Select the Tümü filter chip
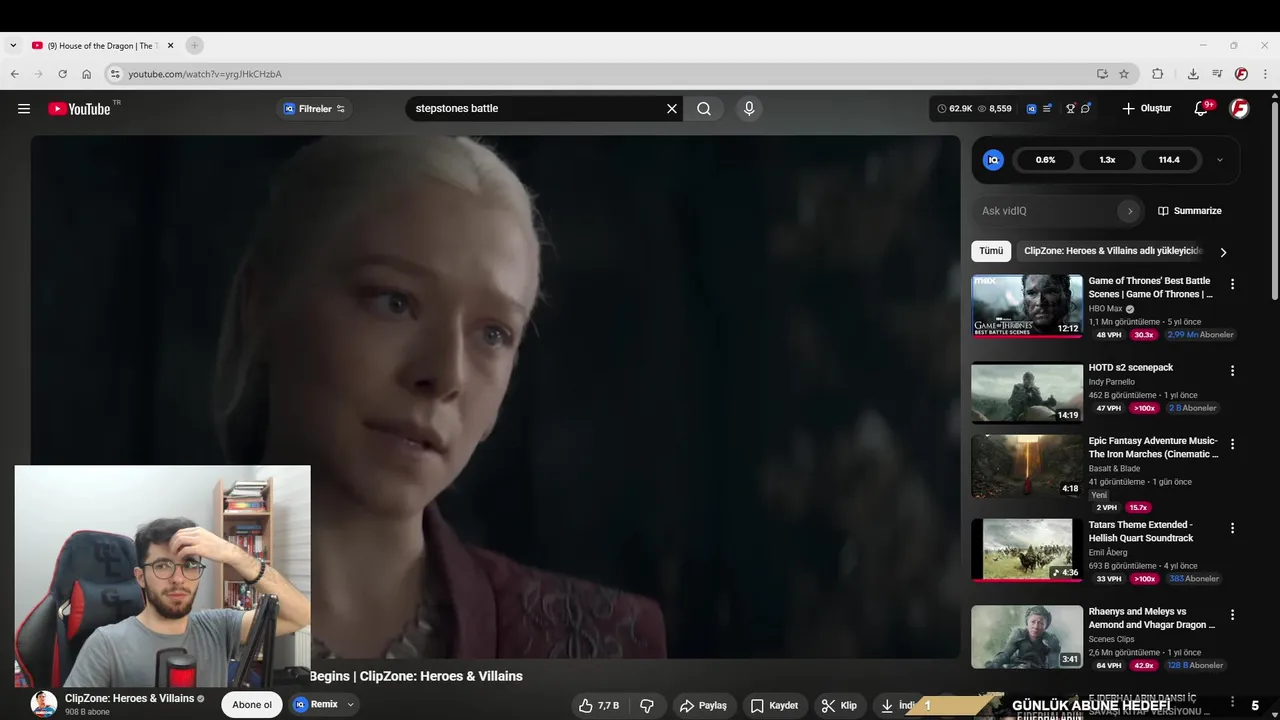The image size is (1280, 720). pyautogui.click(x=991, y=251)
